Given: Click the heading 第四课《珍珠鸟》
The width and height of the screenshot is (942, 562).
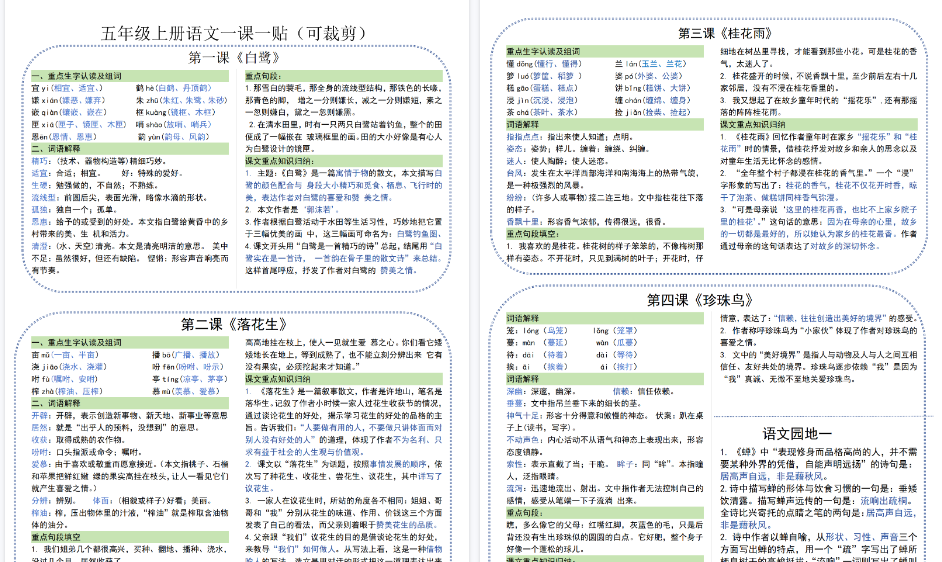Looking at the screenshot, I should point(700,300).
